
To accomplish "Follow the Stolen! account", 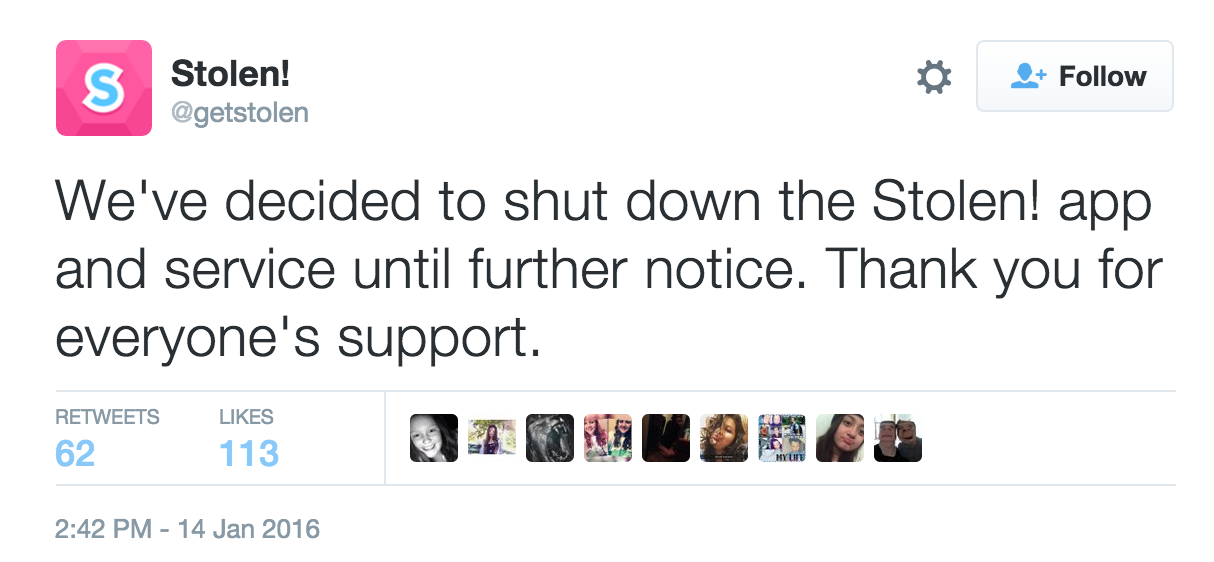I will (x=1074, y=76).
